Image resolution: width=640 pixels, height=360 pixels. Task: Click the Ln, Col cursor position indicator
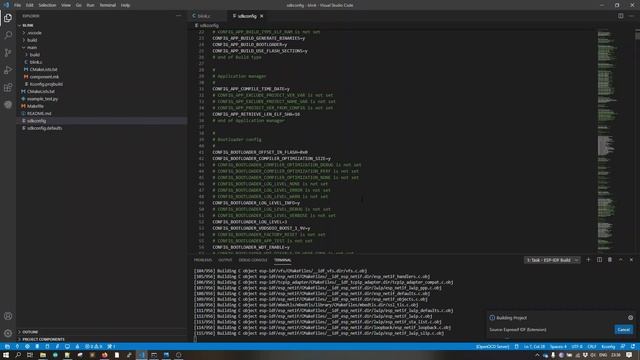pos(534,347)
